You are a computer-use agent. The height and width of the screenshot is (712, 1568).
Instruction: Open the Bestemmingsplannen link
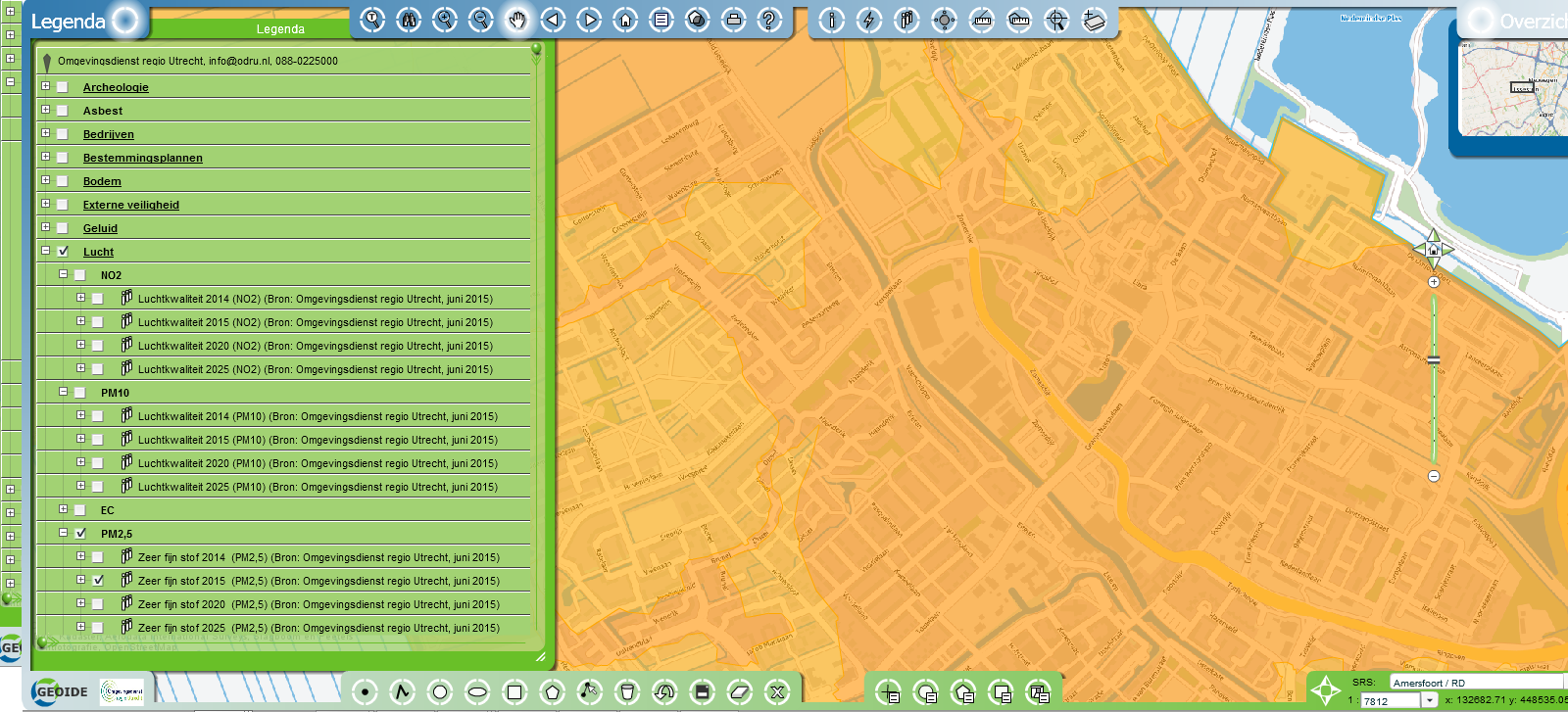[142, 158]
